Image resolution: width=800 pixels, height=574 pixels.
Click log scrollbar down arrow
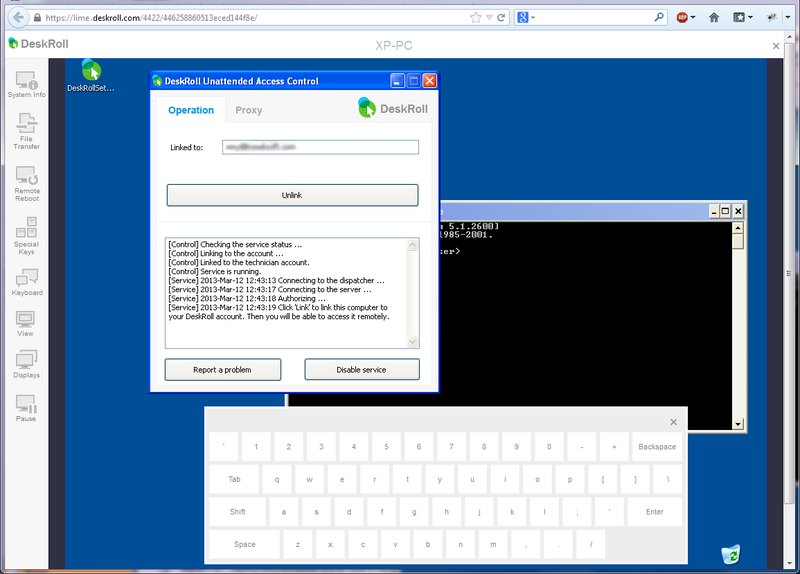[413, 342]
